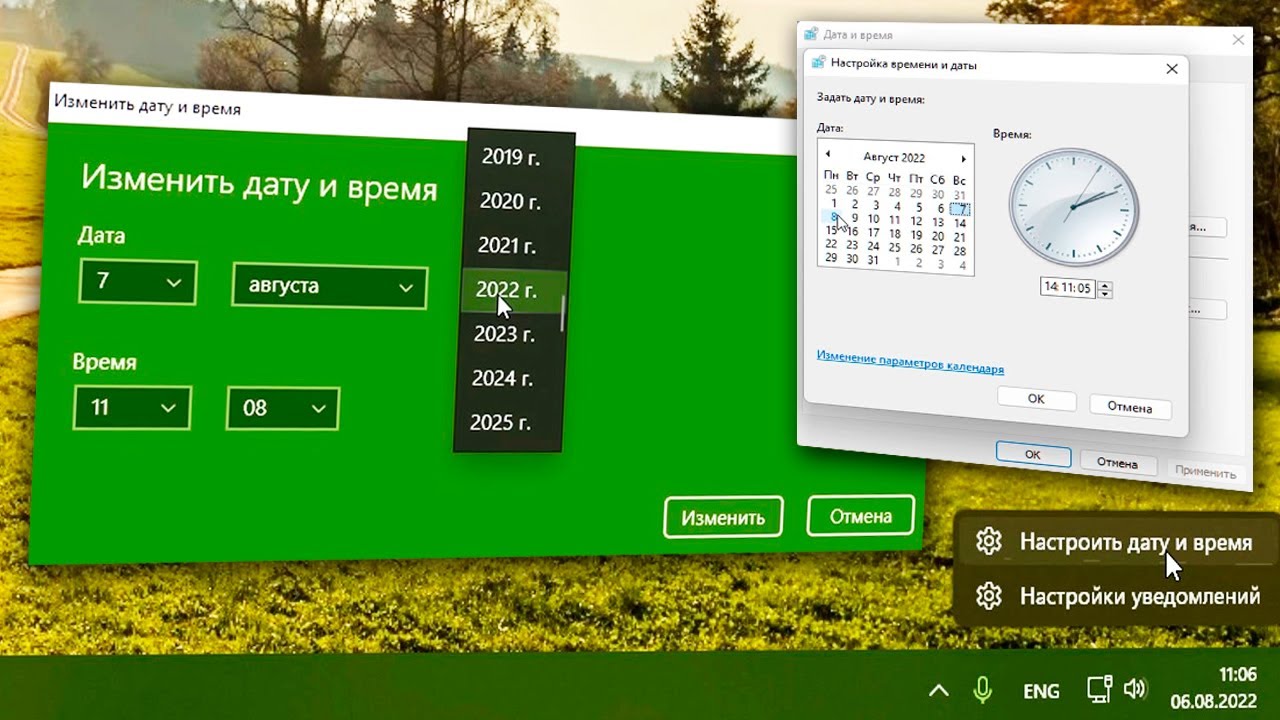Select day 14 in the August calendar

click(960, 224)
